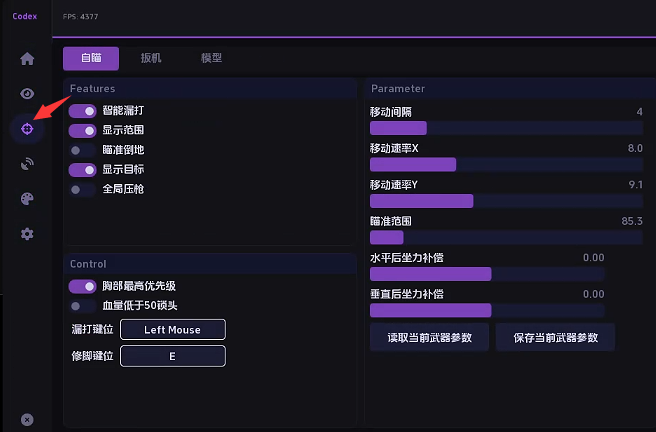Select the crosshair icon in sidebar
Screen dimensions: 656x432
27,129
